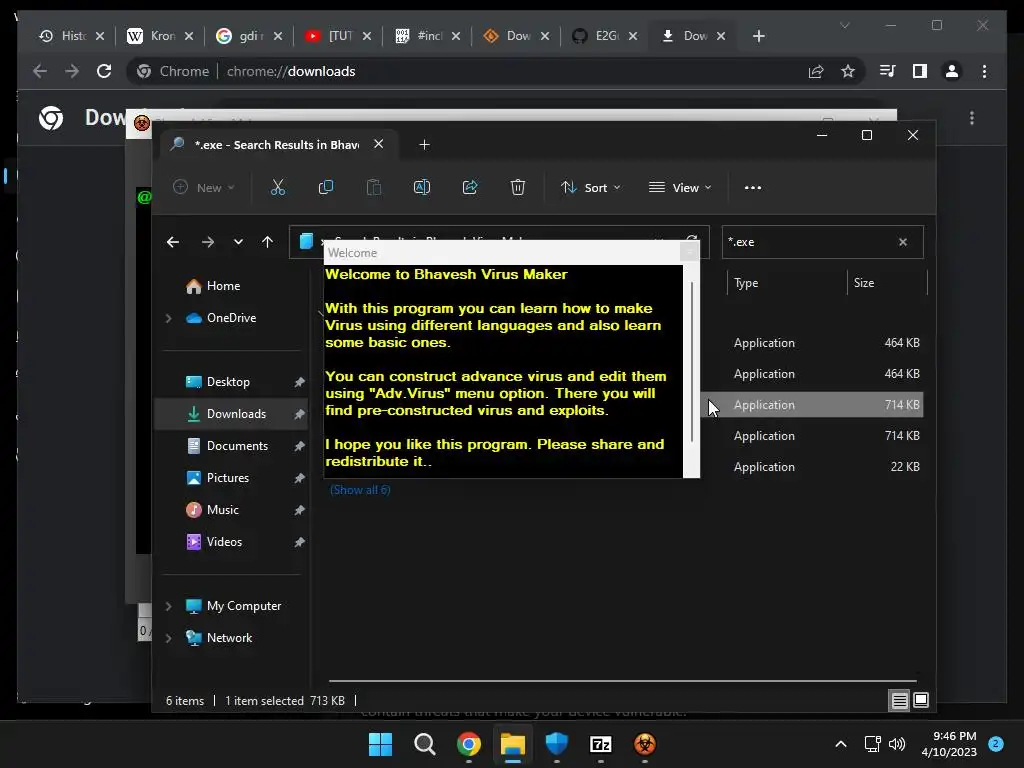
Task: Toggle Chrome side panel icon
Action: click(920, 71)
